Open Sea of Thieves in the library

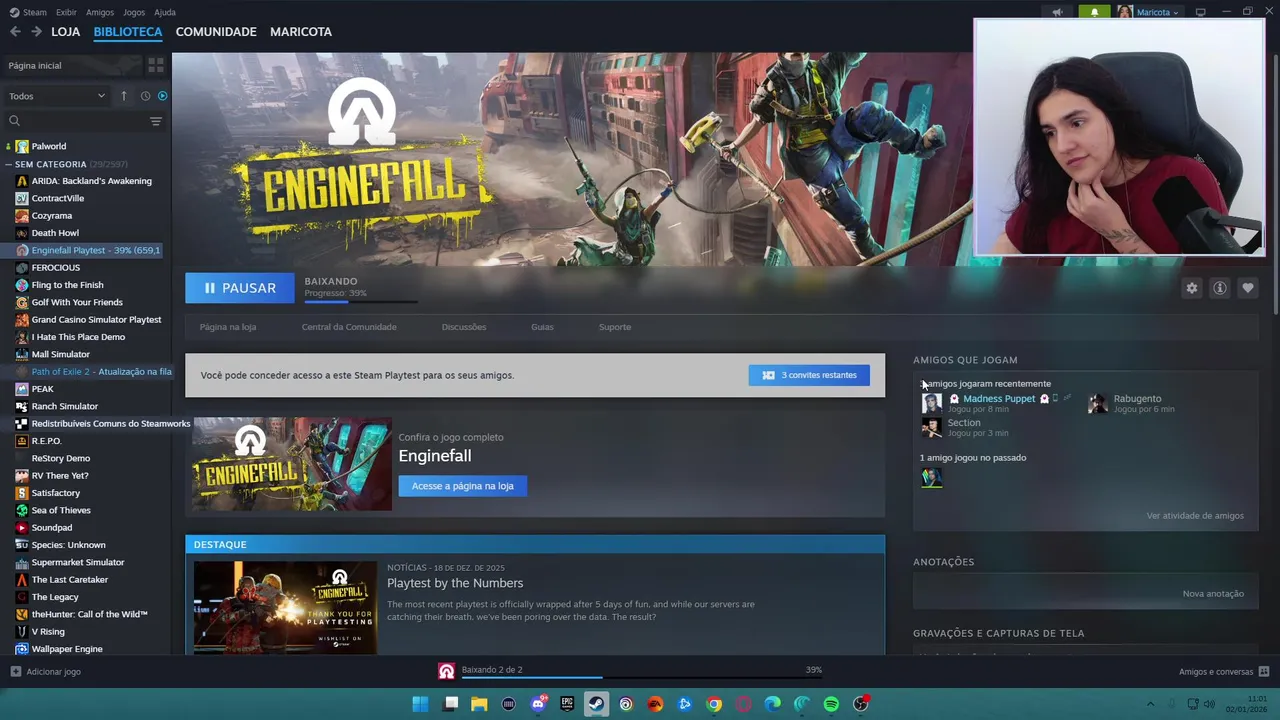61,510
